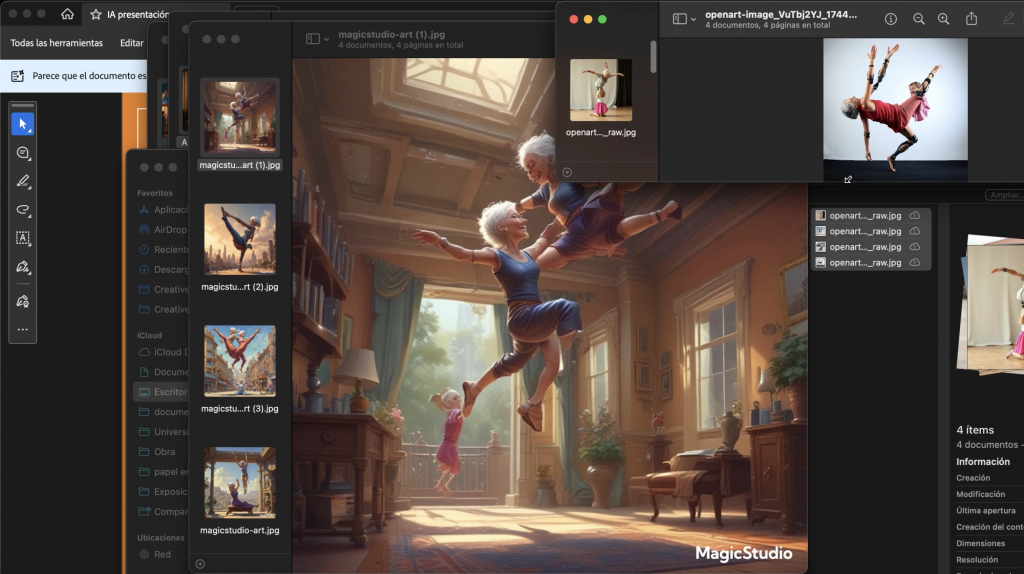Activate the text box tool

pos(22,238)
